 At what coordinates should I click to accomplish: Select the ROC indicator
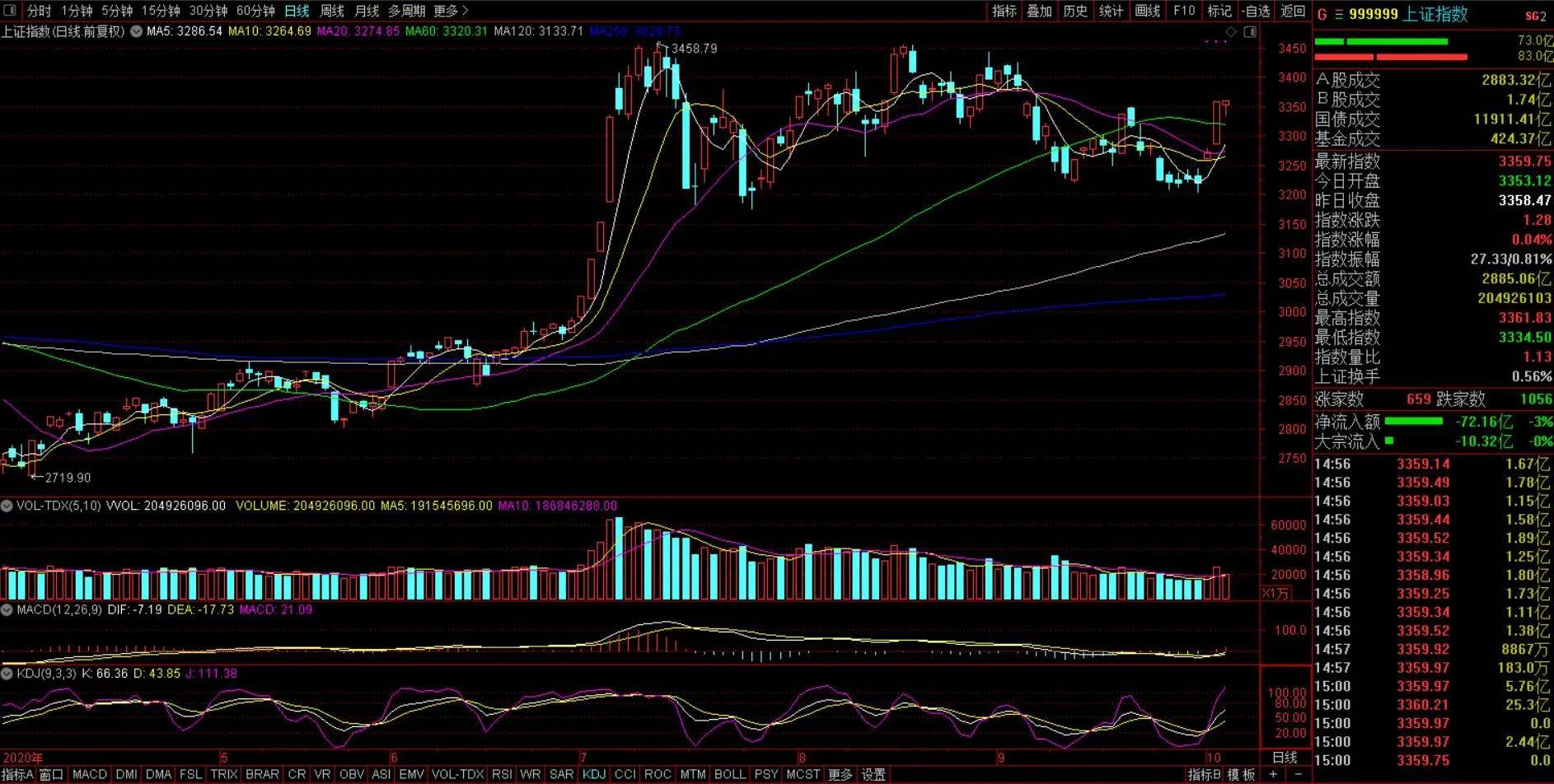[x=658, y=775]
